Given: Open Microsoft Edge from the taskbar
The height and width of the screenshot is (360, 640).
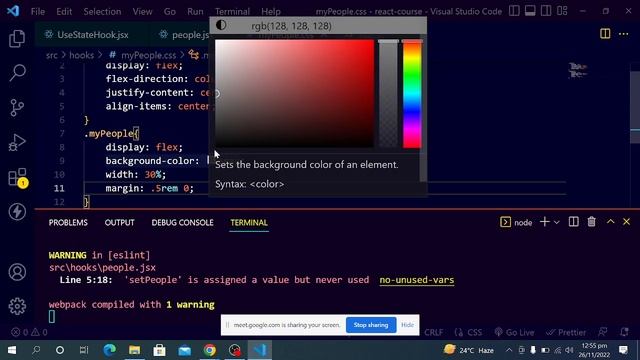Looking at the screenshot, I should click(109, 350).
